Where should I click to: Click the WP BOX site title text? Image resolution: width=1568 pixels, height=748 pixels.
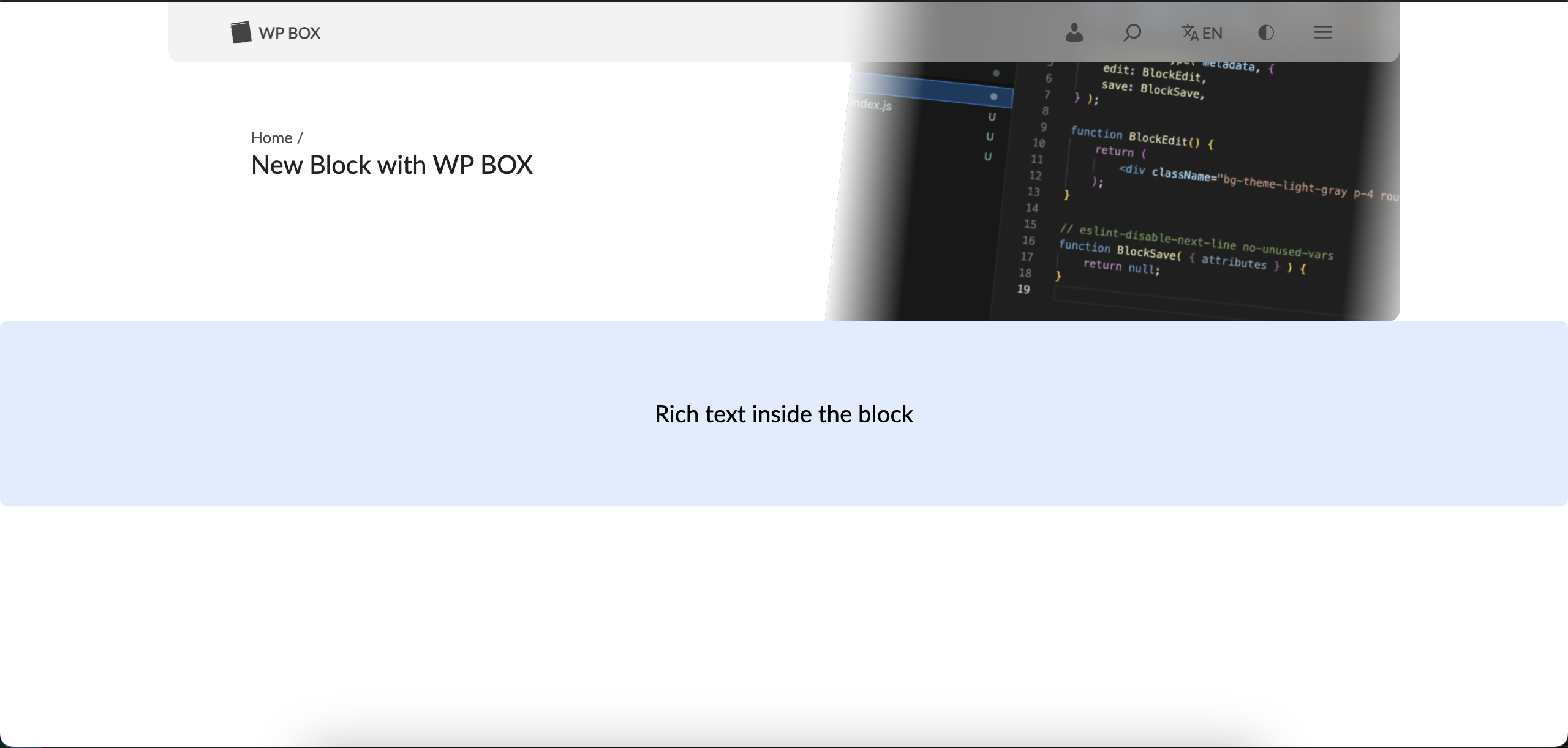[x=290, y=33]
